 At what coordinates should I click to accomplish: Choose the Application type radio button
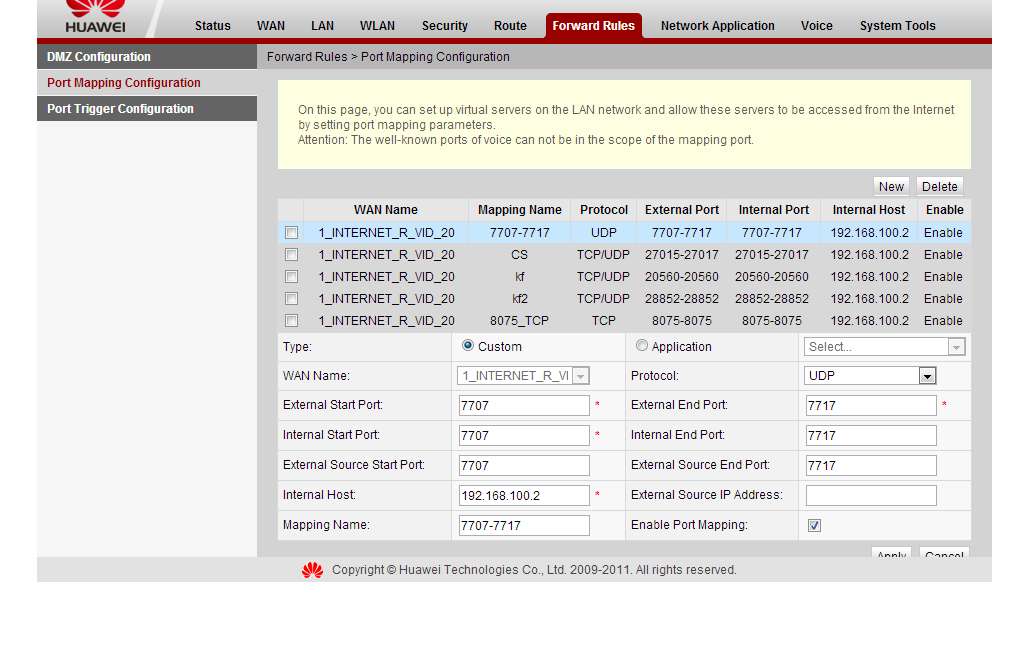point(642,346)
